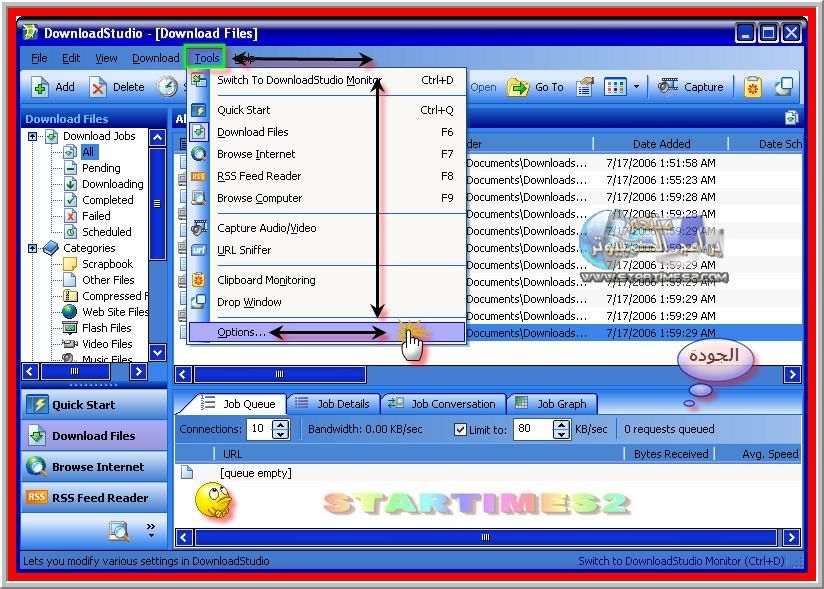
Task: Click the Go To arrow icon
Action: point(518,87)
